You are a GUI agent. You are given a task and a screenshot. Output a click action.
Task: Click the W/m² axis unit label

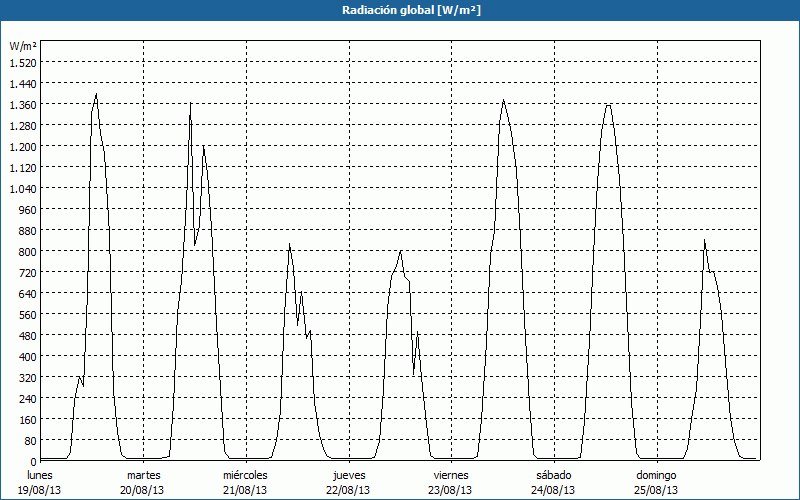(x=23, y=46)
